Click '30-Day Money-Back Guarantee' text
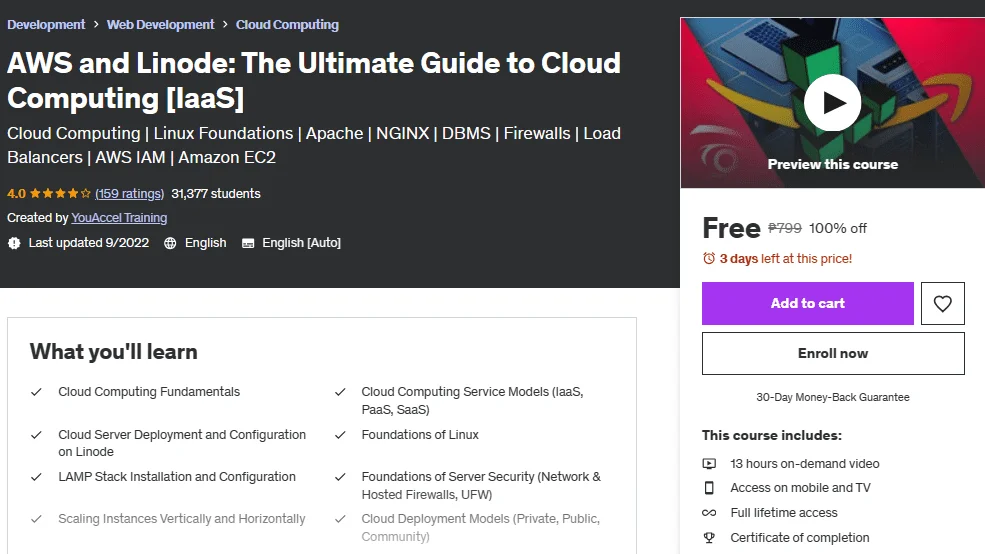 [832, 397]
